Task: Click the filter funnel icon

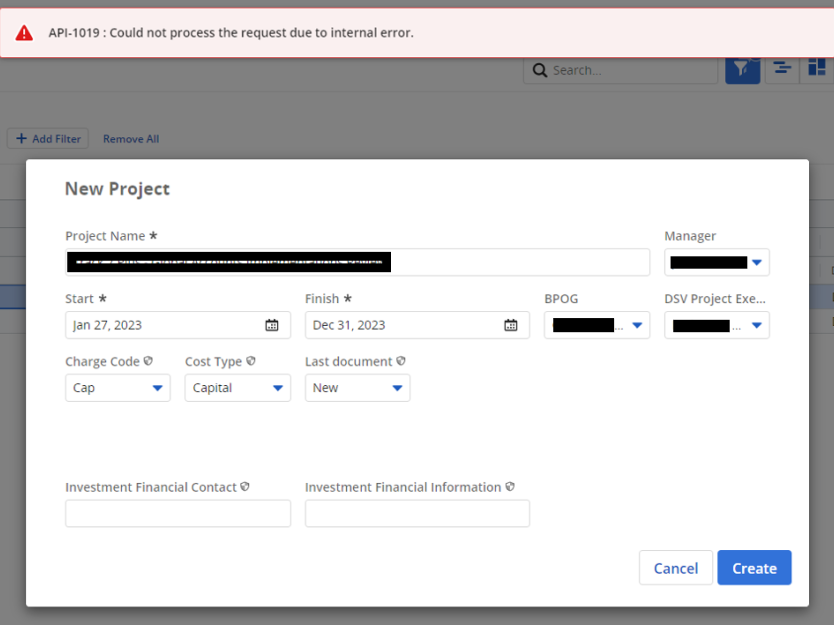Action: point(742,69)
